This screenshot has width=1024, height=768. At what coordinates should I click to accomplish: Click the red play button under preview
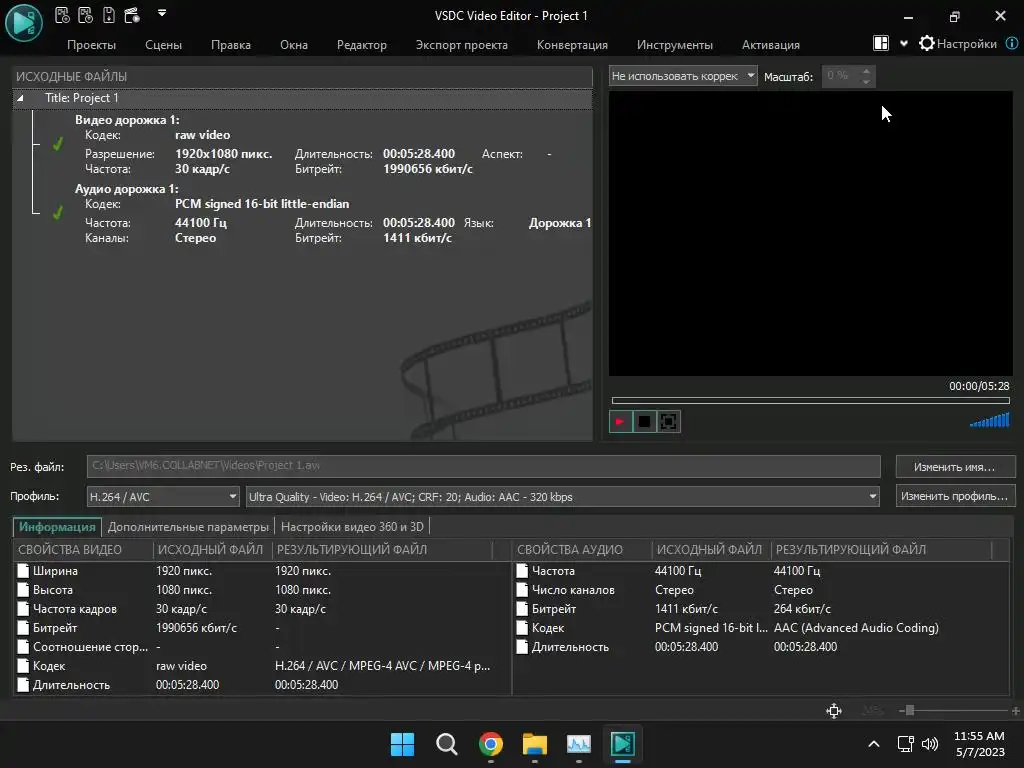(620, 421)
